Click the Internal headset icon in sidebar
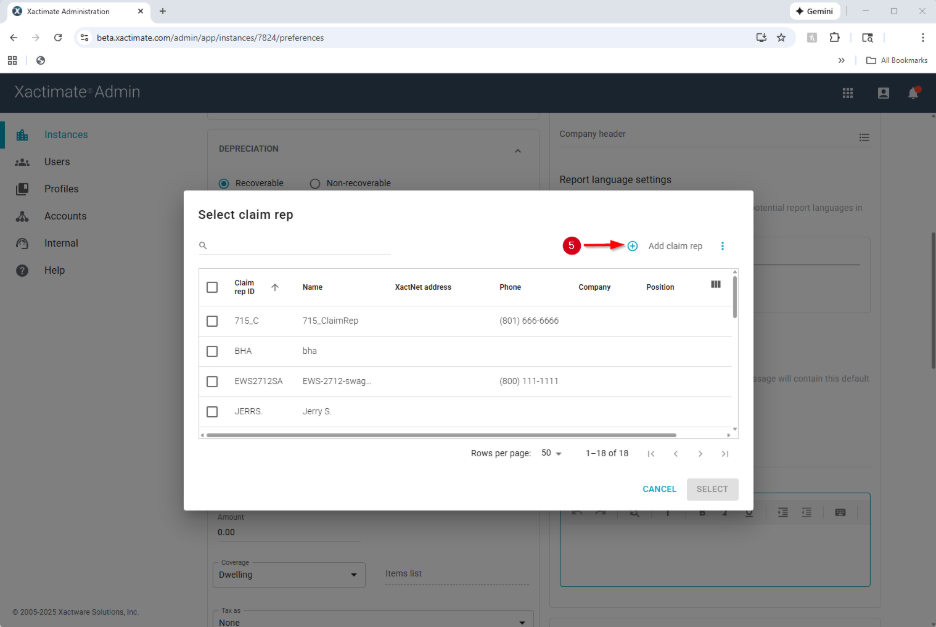 (x=22, y=244)
